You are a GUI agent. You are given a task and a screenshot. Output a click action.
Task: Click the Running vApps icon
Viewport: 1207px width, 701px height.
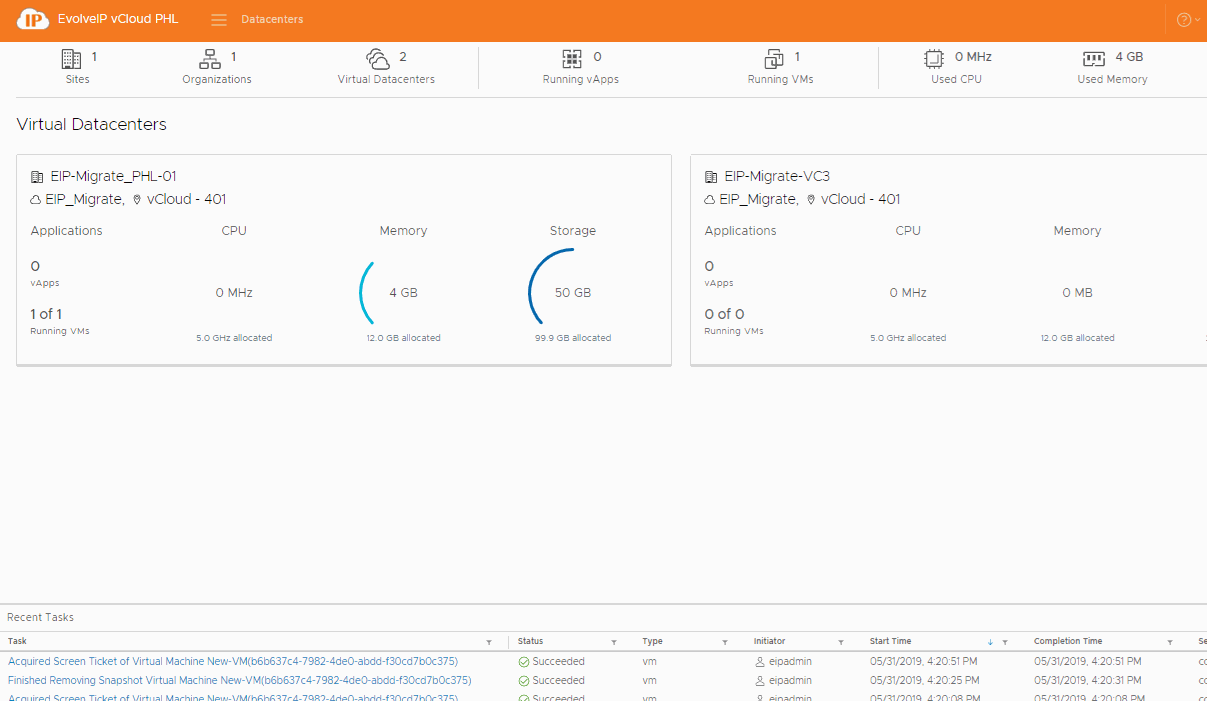572,58
